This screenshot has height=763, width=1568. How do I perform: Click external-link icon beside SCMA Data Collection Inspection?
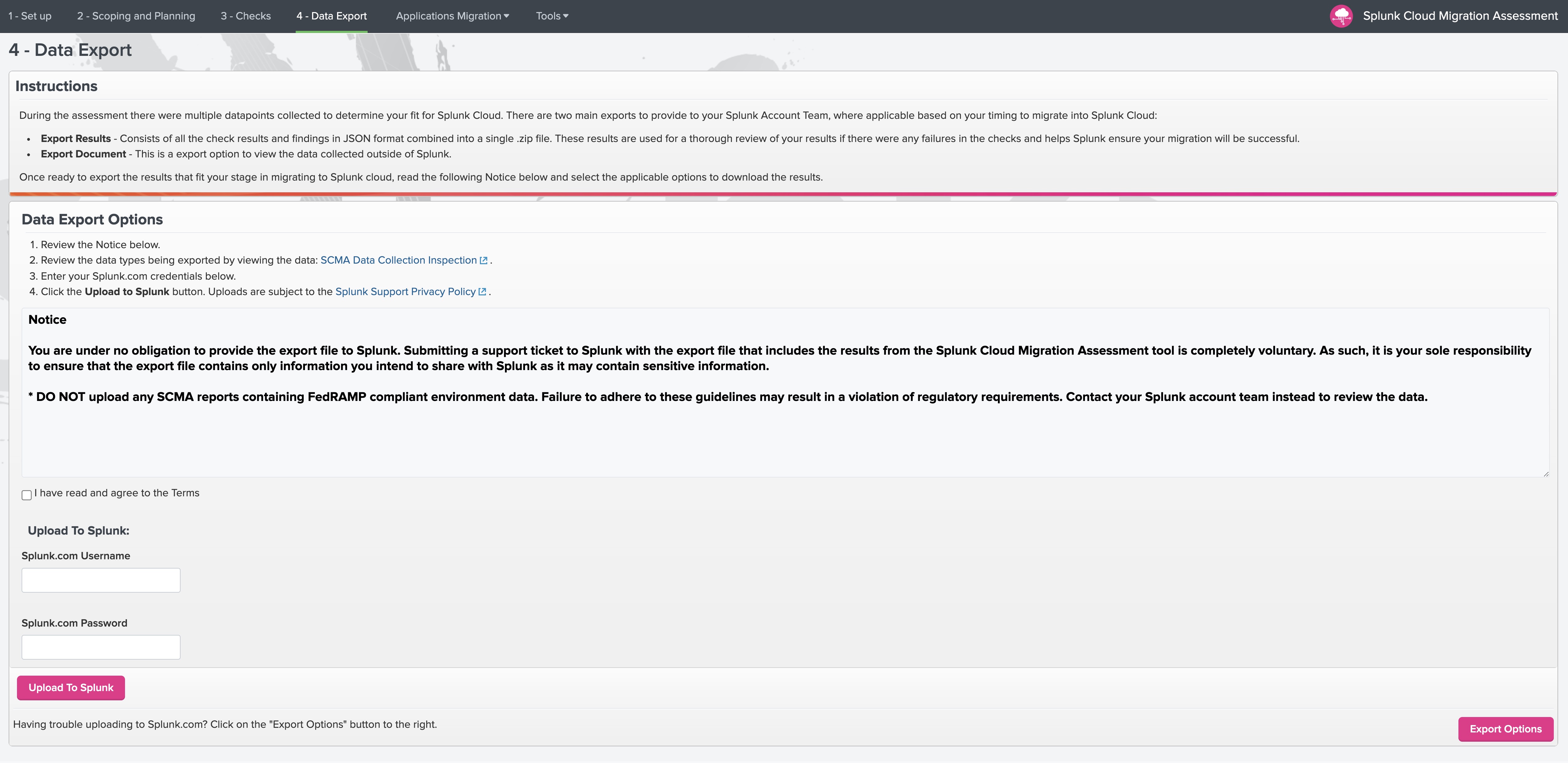(x=483, y=261)
